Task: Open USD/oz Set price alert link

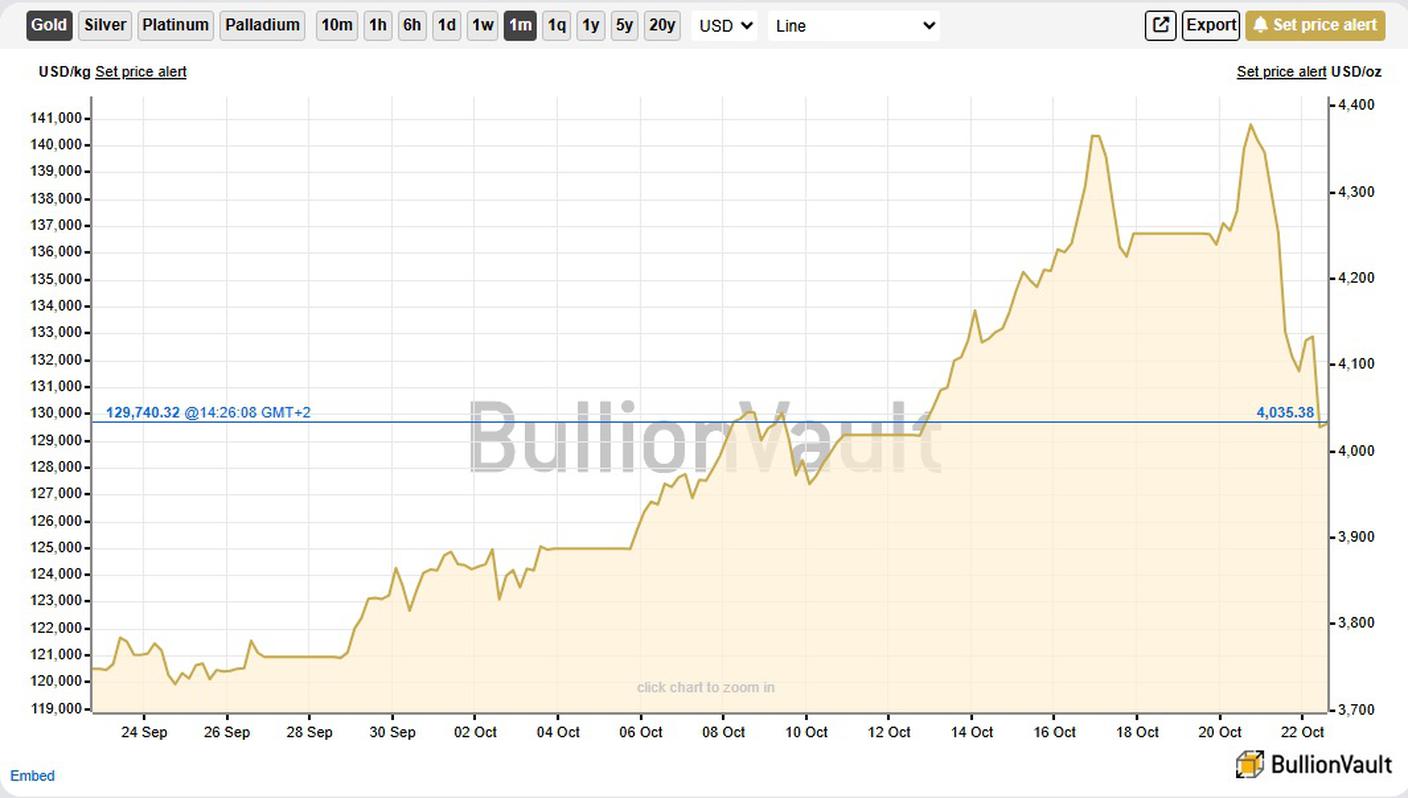Action: pyautogui.click(x=1281, y=72)
